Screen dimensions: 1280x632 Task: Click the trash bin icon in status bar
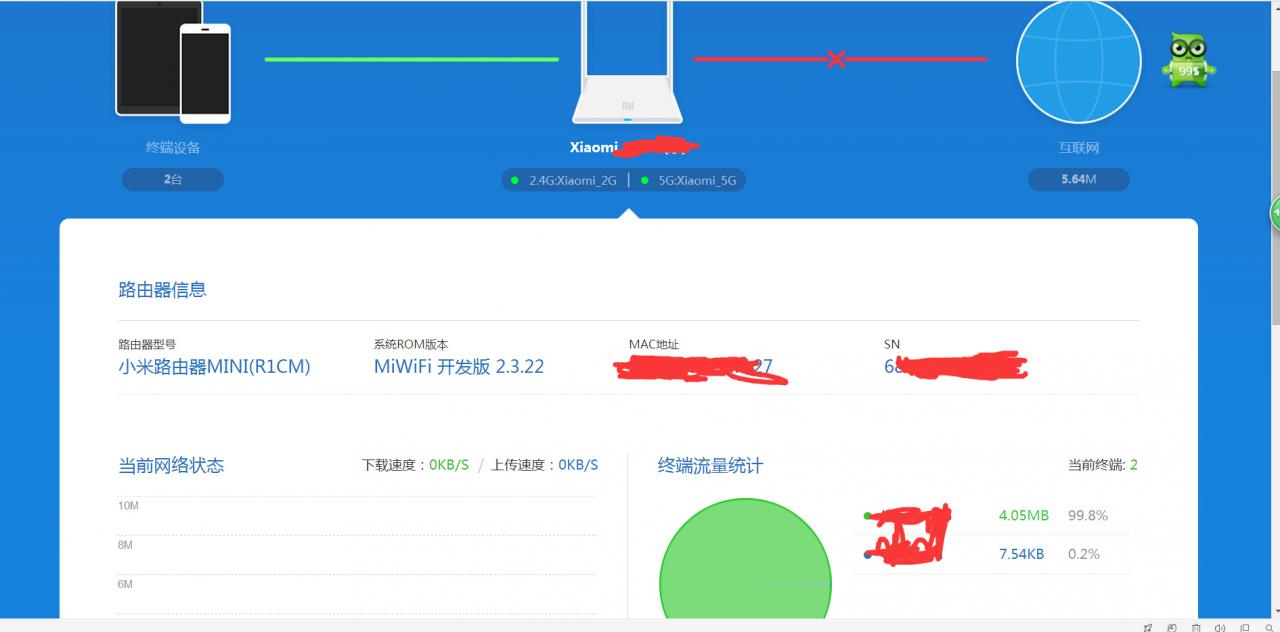coord(1196,627)
